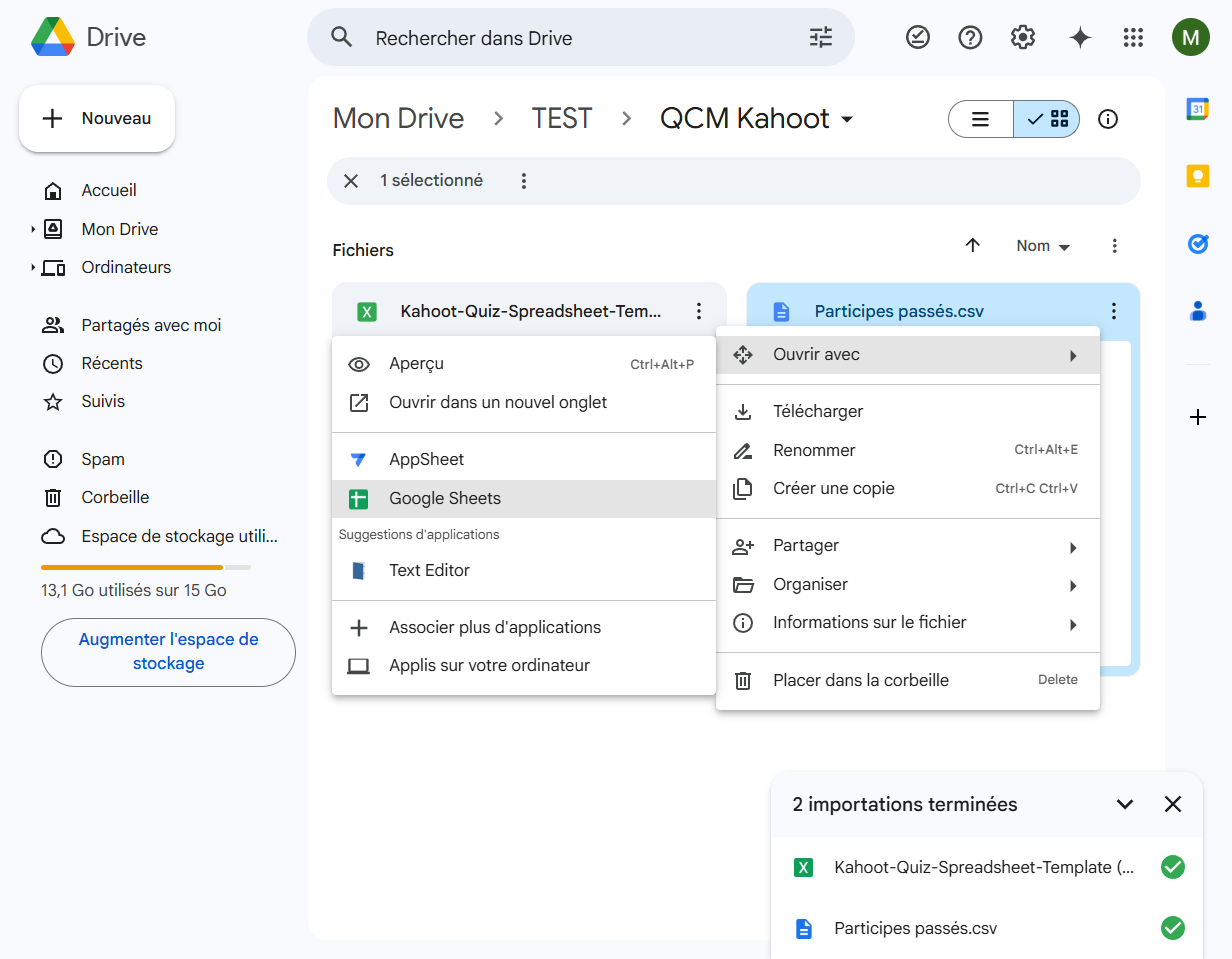Select 'Créer une copie' menu entry

(x=908, y=489)
